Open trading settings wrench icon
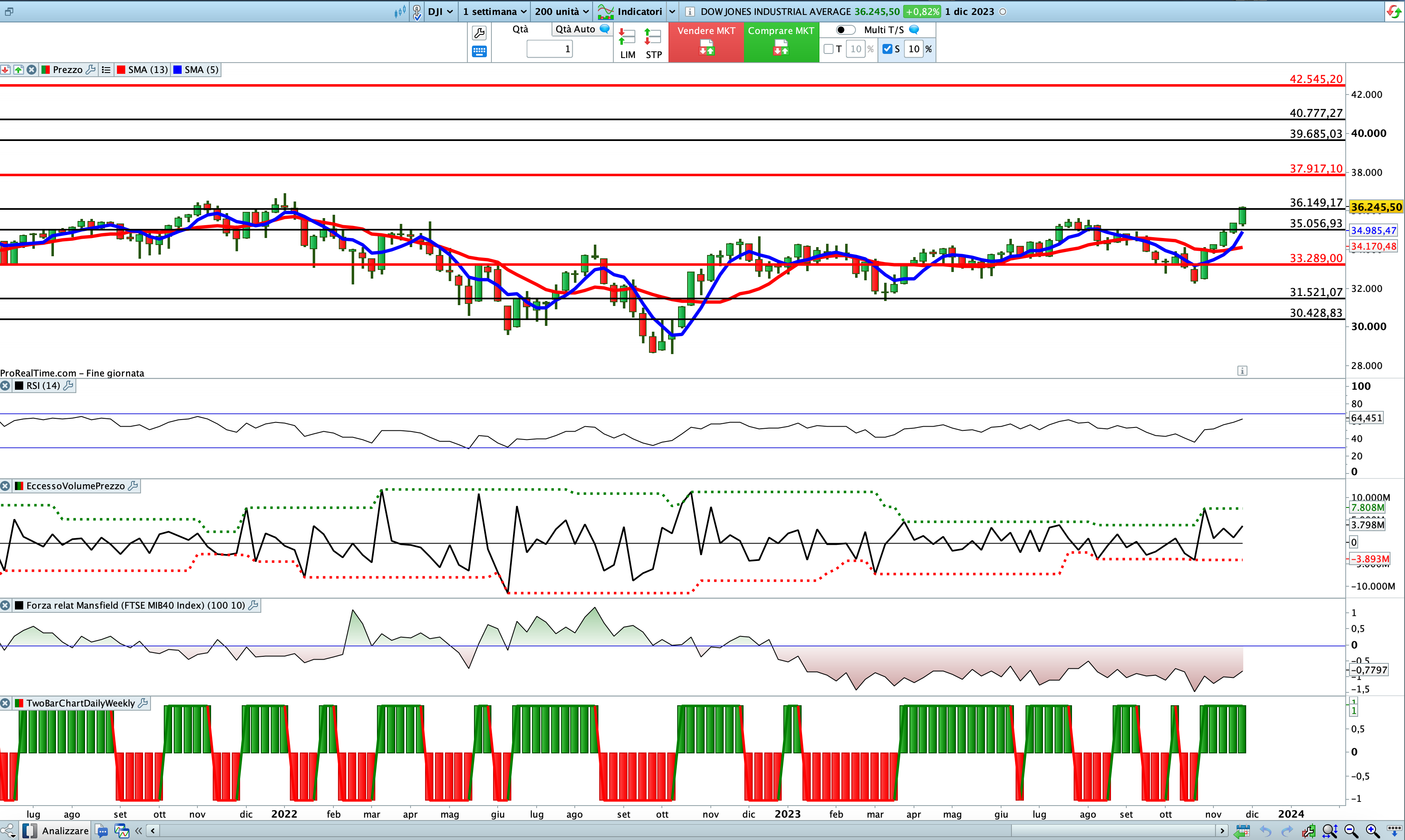The width and height of the screenshot is (1405, 840). pos(479,33)
